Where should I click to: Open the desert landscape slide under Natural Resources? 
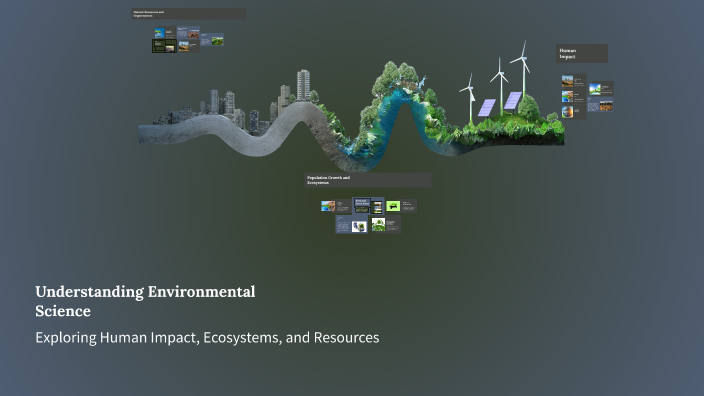tap(189, 46)
